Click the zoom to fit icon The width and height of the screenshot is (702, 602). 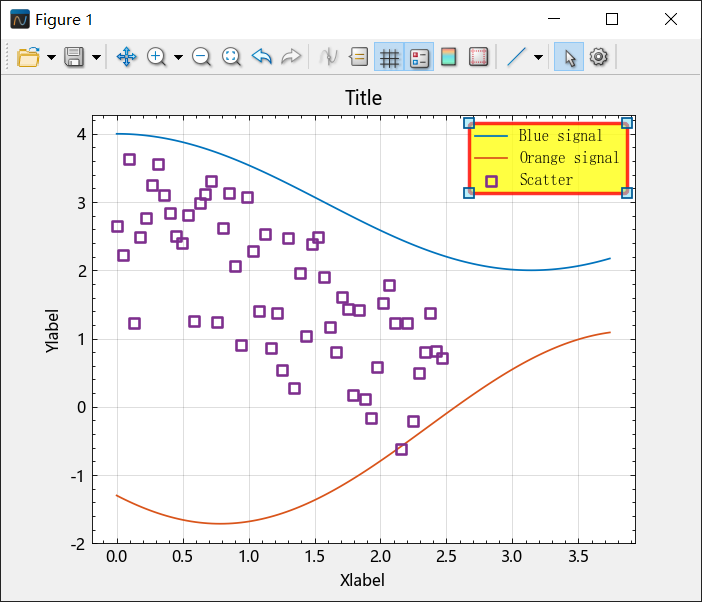coord(231,57)
